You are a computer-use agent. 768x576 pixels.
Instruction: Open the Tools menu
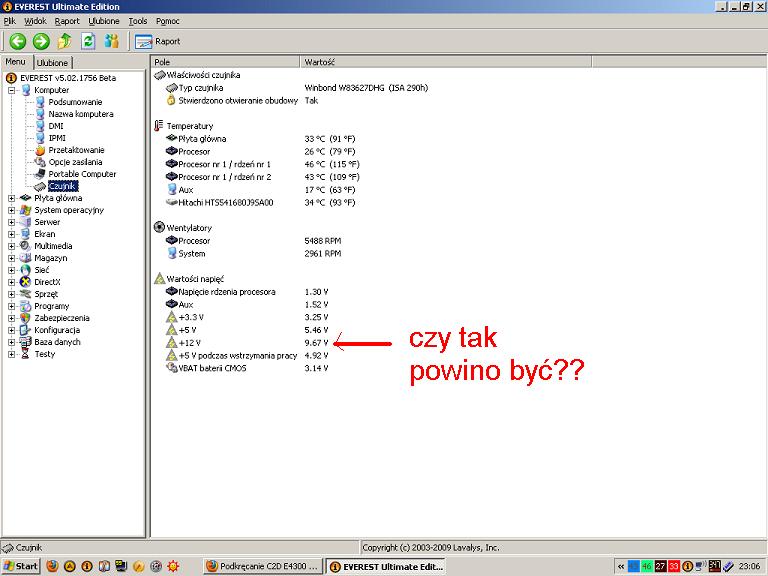point(138,21)
